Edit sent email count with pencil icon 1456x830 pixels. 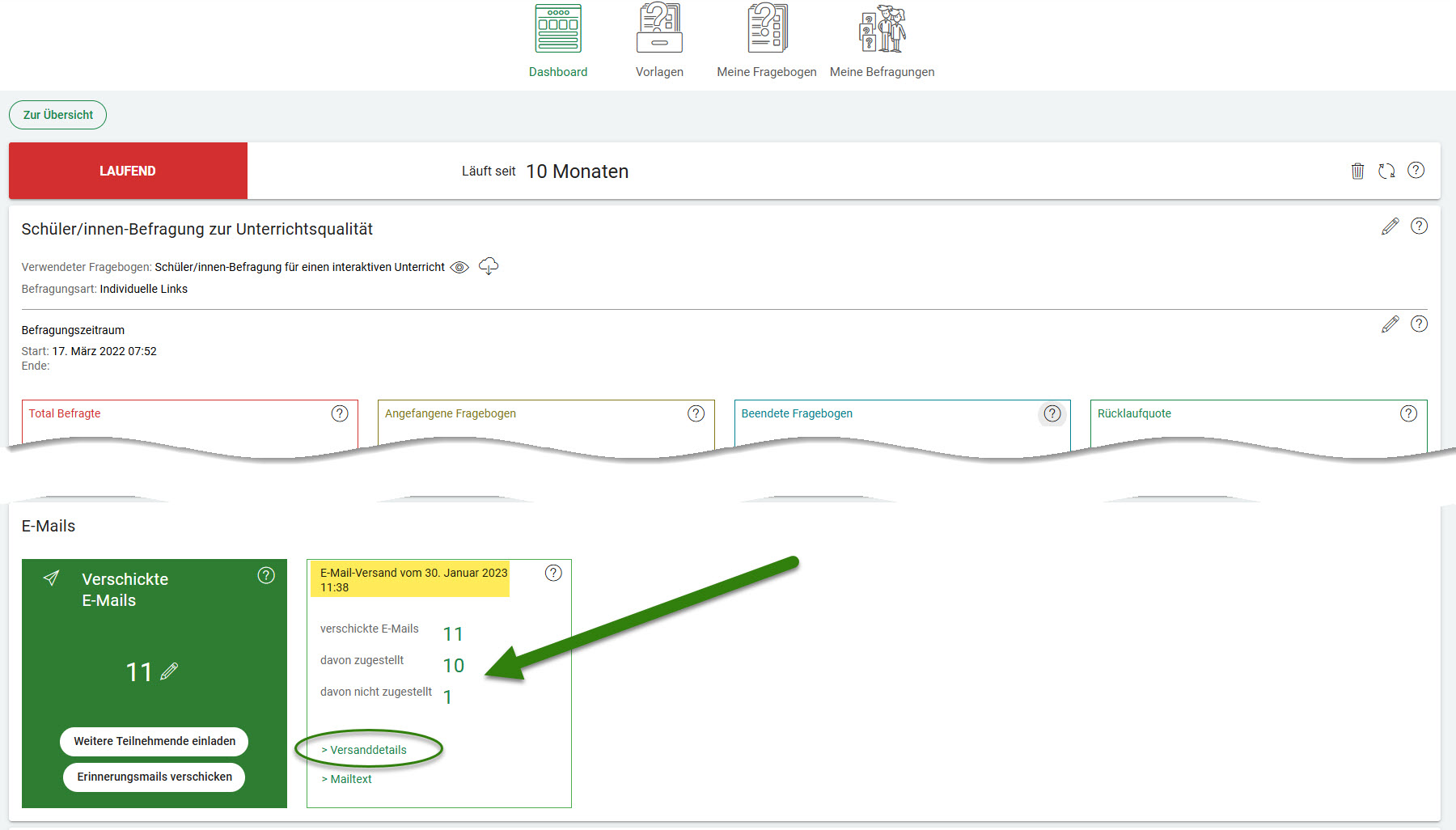(169, 671)
